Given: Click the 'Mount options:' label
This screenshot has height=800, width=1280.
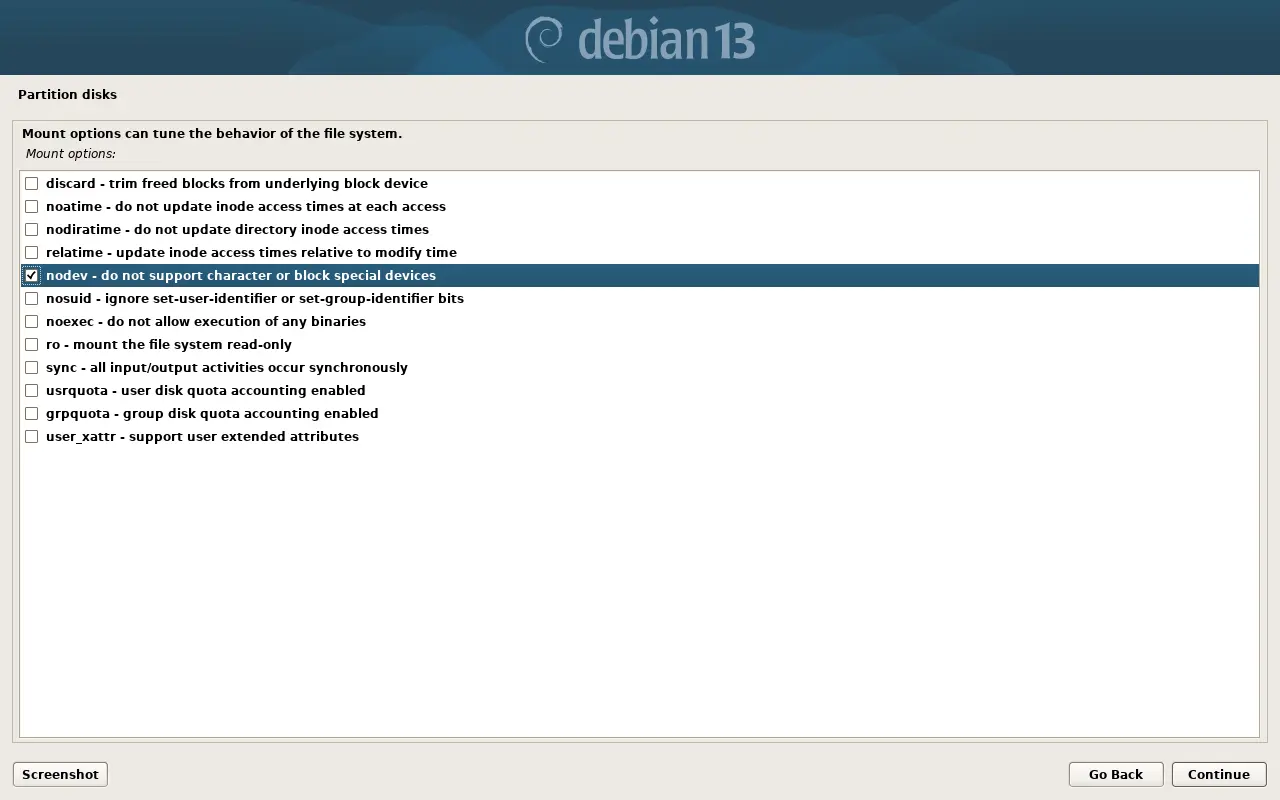Looking at the screenshot, I should (x=71, y=154).
